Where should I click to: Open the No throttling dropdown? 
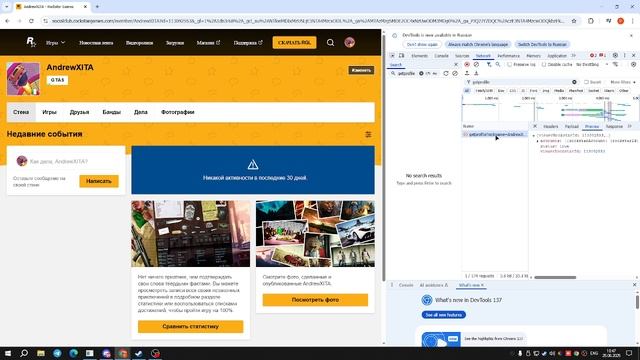tap(592, 64)
